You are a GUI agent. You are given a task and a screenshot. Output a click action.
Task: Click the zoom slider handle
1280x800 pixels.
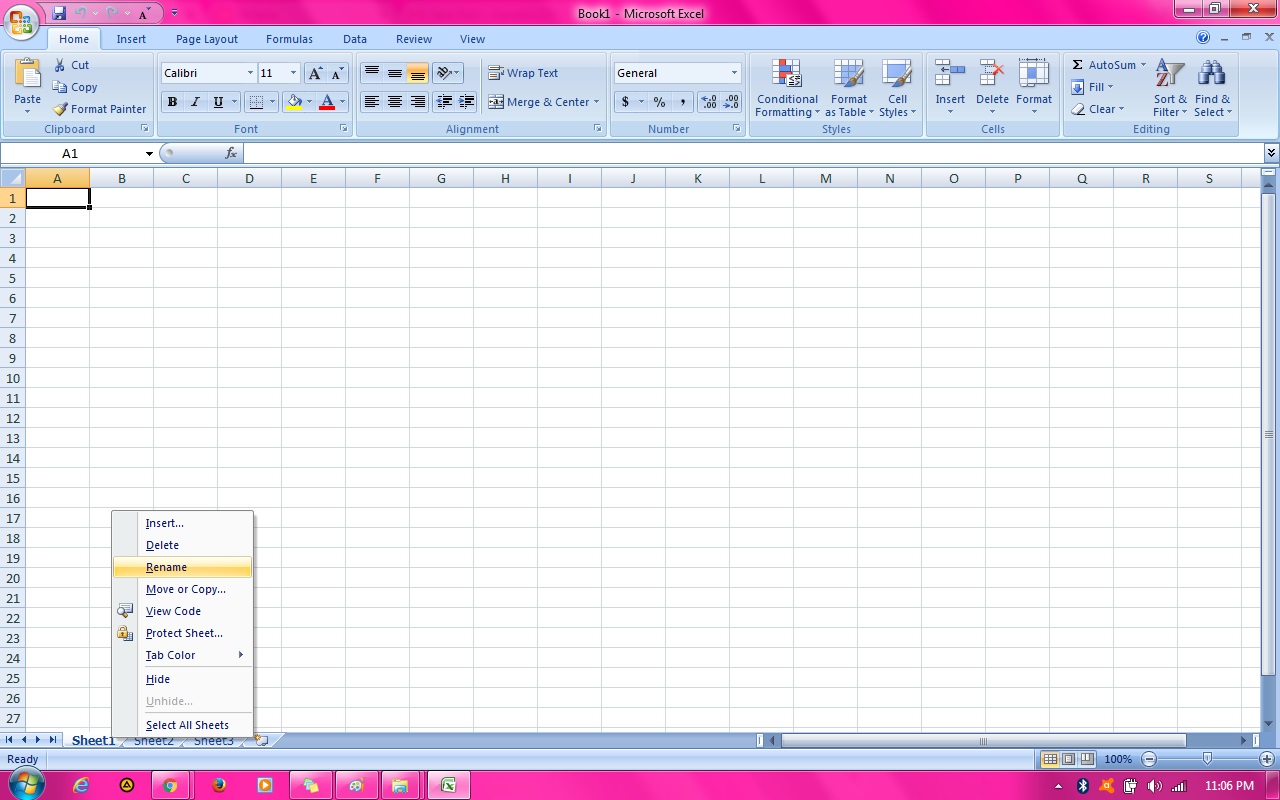click(1207, 759)
